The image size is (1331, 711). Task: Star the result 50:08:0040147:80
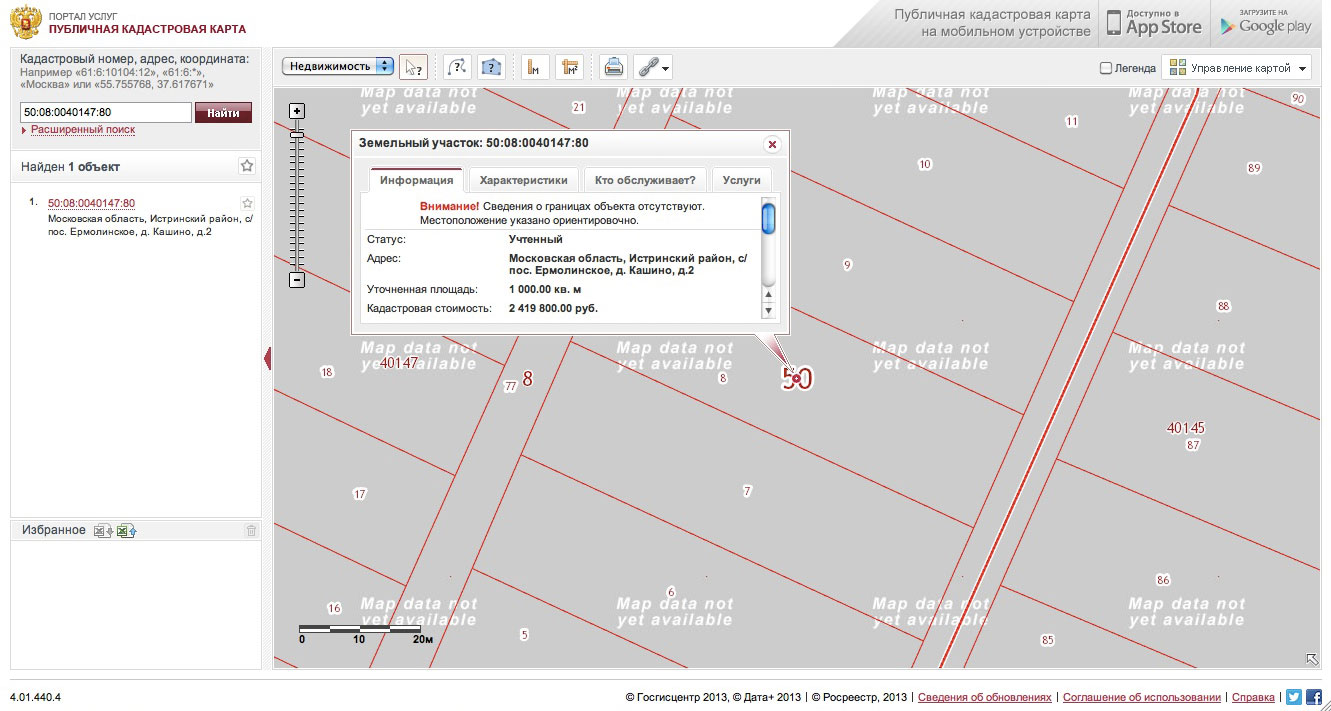247,203
